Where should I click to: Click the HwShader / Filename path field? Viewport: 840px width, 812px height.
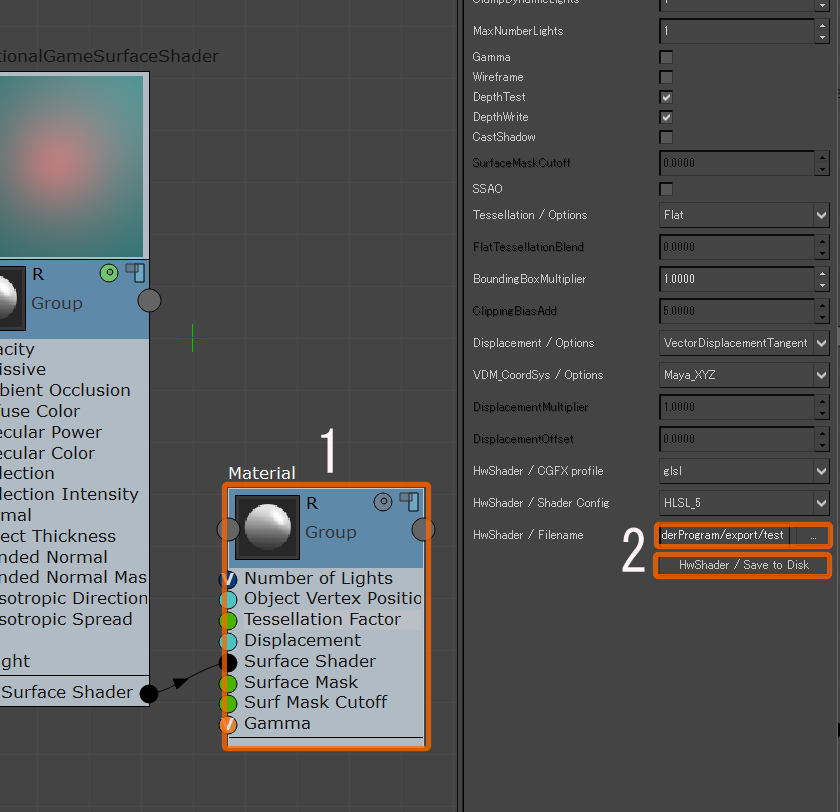point(724,535)
